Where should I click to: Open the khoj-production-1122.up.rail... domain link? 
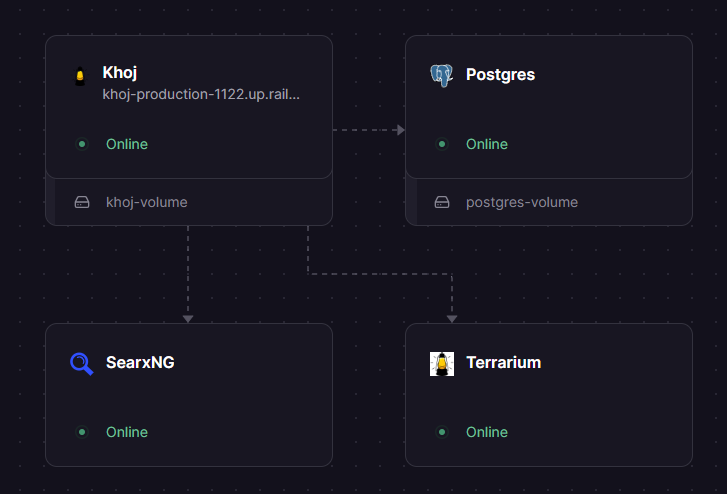click(201, 94)
